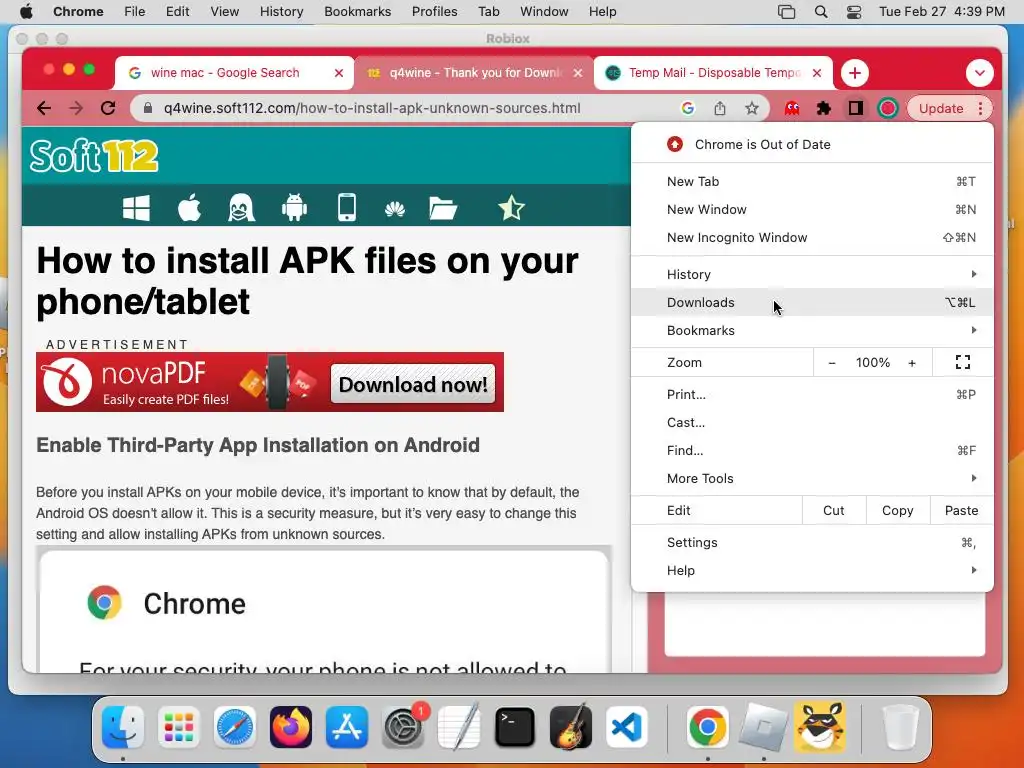Click the browser forward arrow
This screenshot has height=768, width=1024.
pyautogui.click(x=76, y=108)
